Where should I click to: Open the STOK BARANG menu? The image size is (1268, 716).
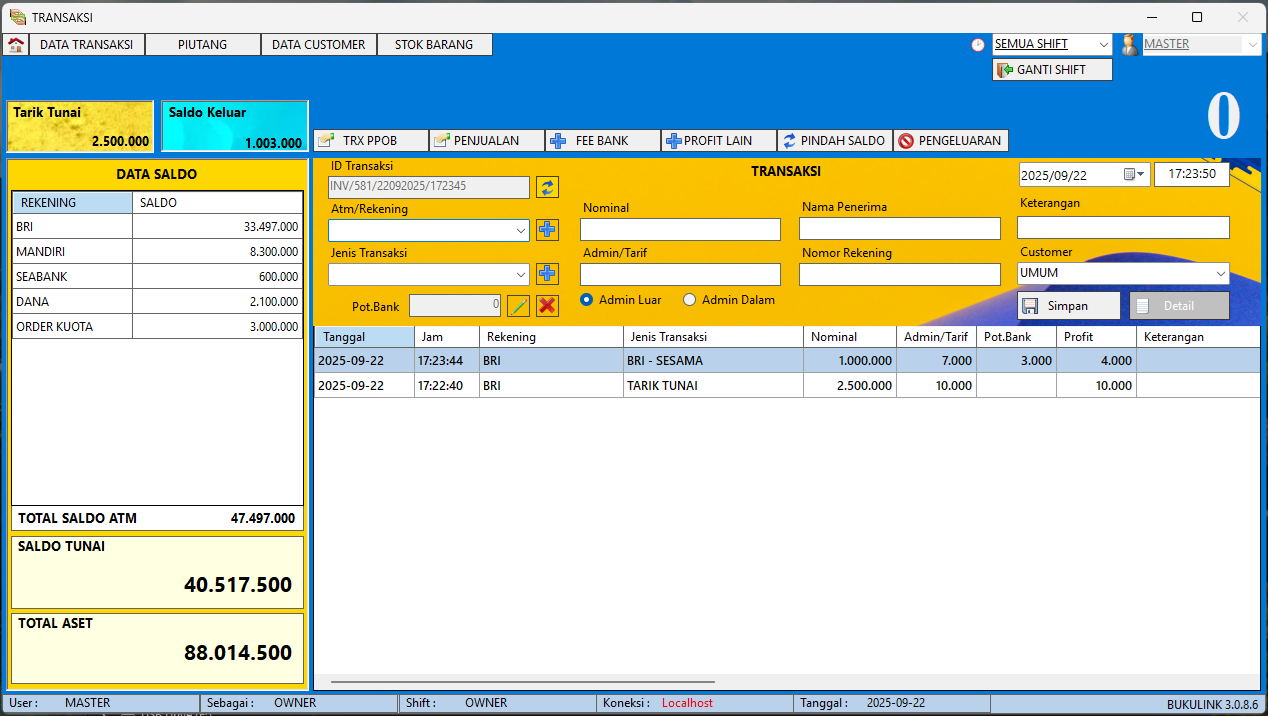(x=434, y=45)
